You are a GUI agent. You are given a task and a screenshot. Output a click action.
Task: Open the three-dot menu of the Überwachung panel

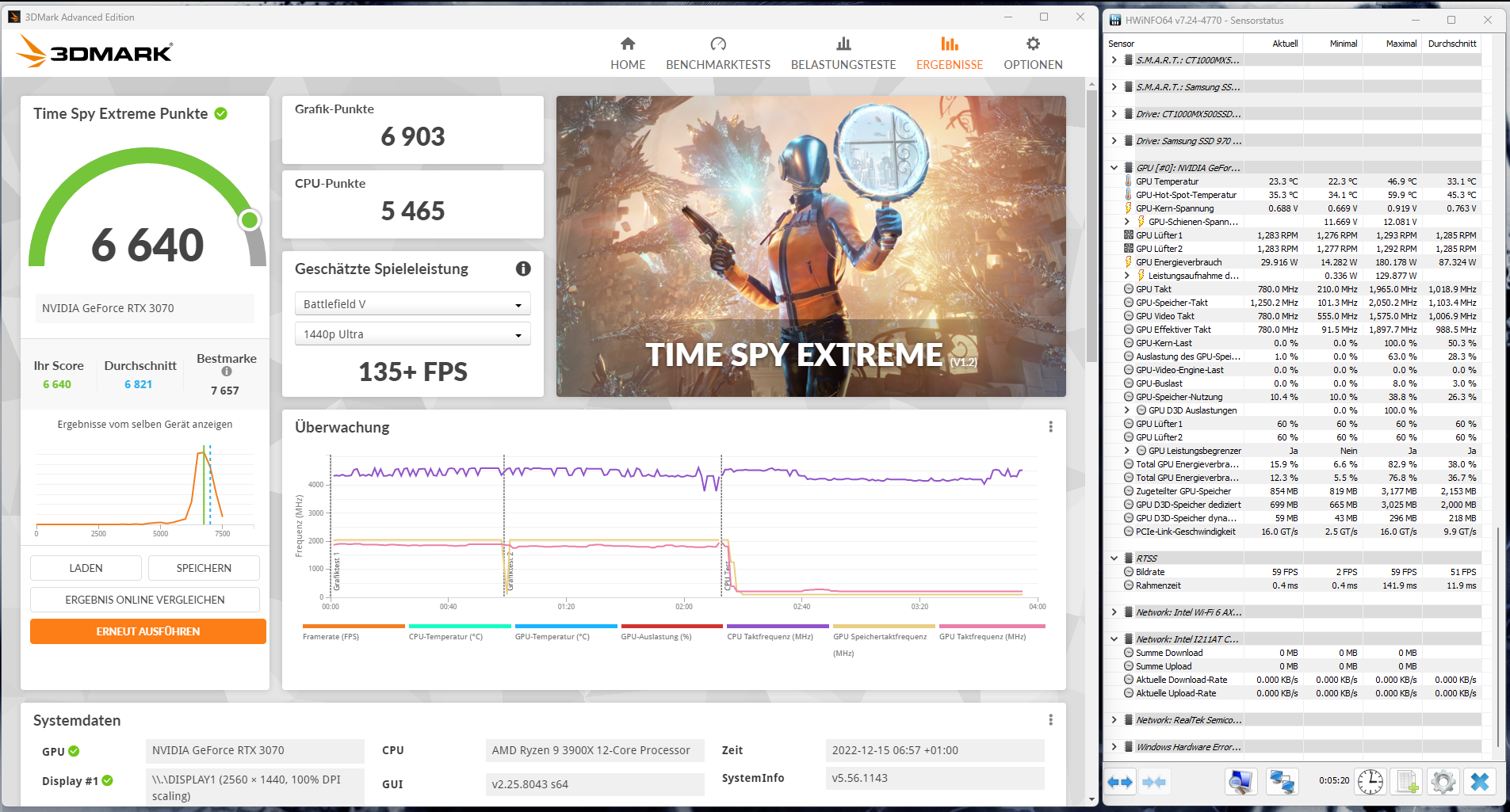pyautogui.click(x=1051, y=427)
